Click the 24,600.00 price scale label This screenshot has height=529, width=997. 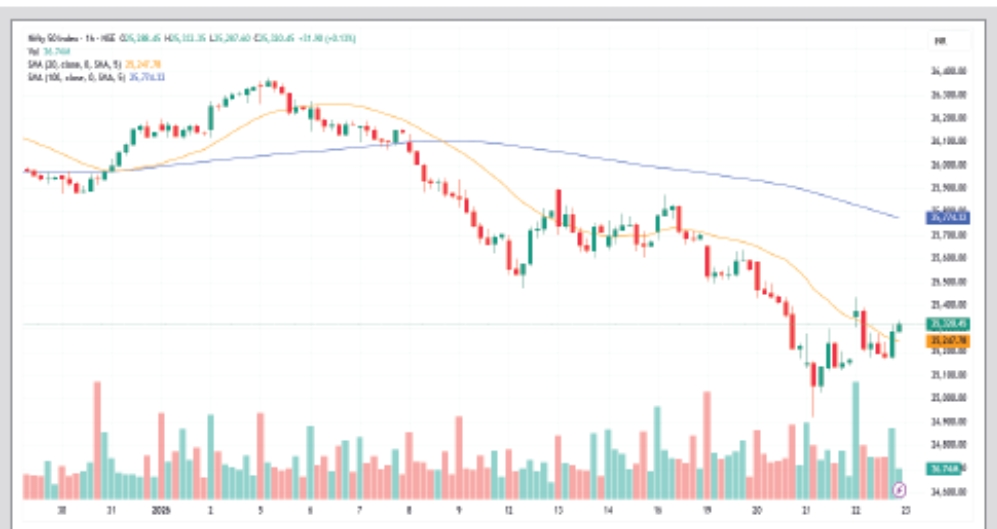tap(945, 491)
